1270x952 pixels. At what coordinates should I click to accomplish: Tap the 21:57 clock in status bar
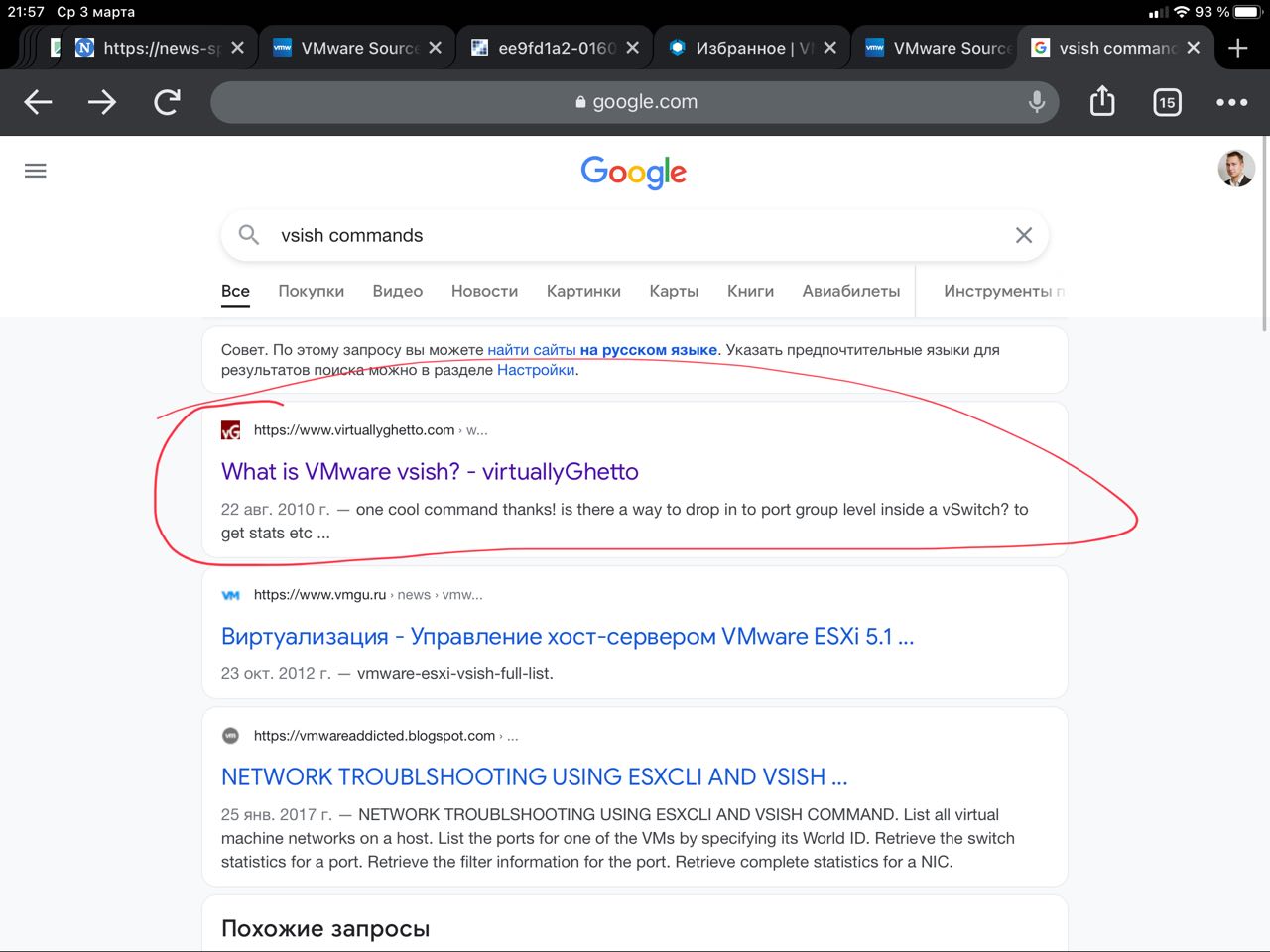pyautogui.click(x=26, y=12)
